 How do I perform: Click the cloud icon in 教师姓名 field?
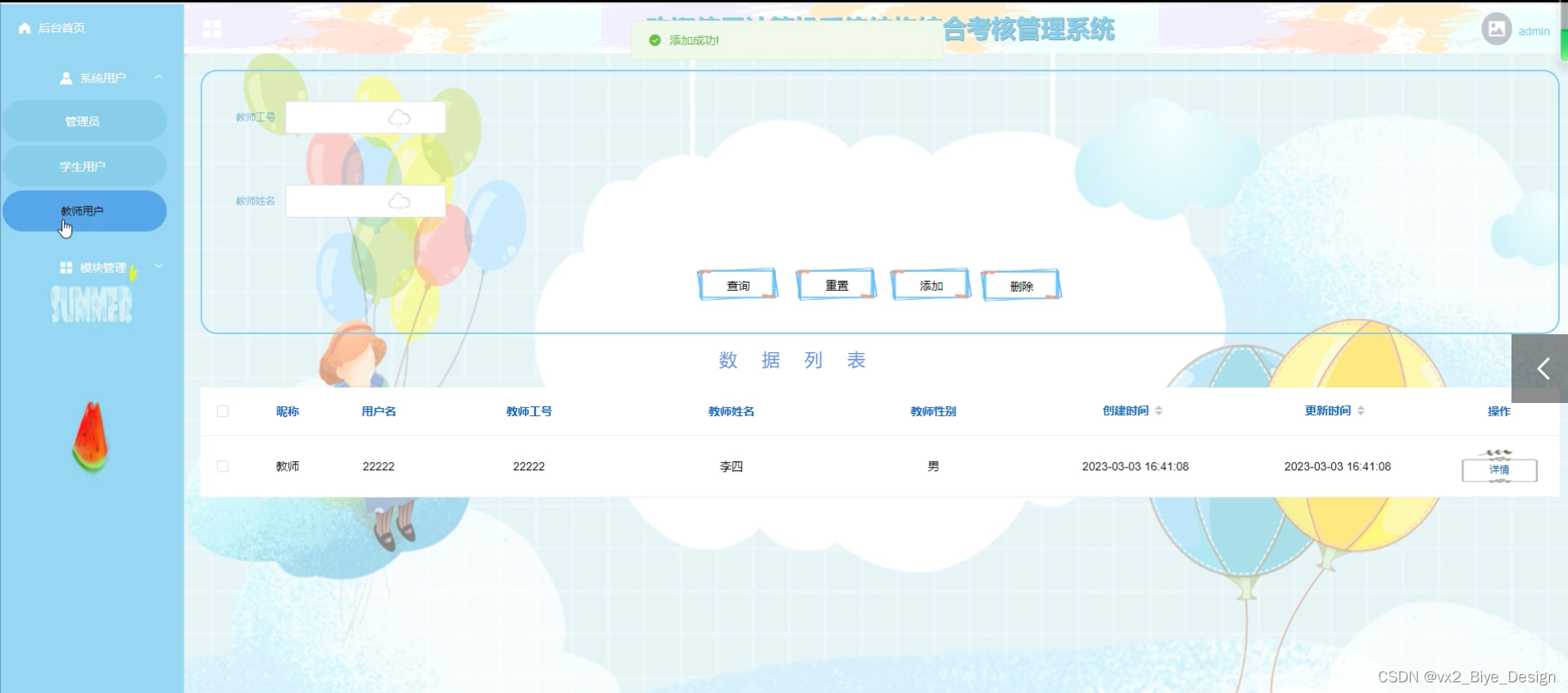[x=399, y=202]
